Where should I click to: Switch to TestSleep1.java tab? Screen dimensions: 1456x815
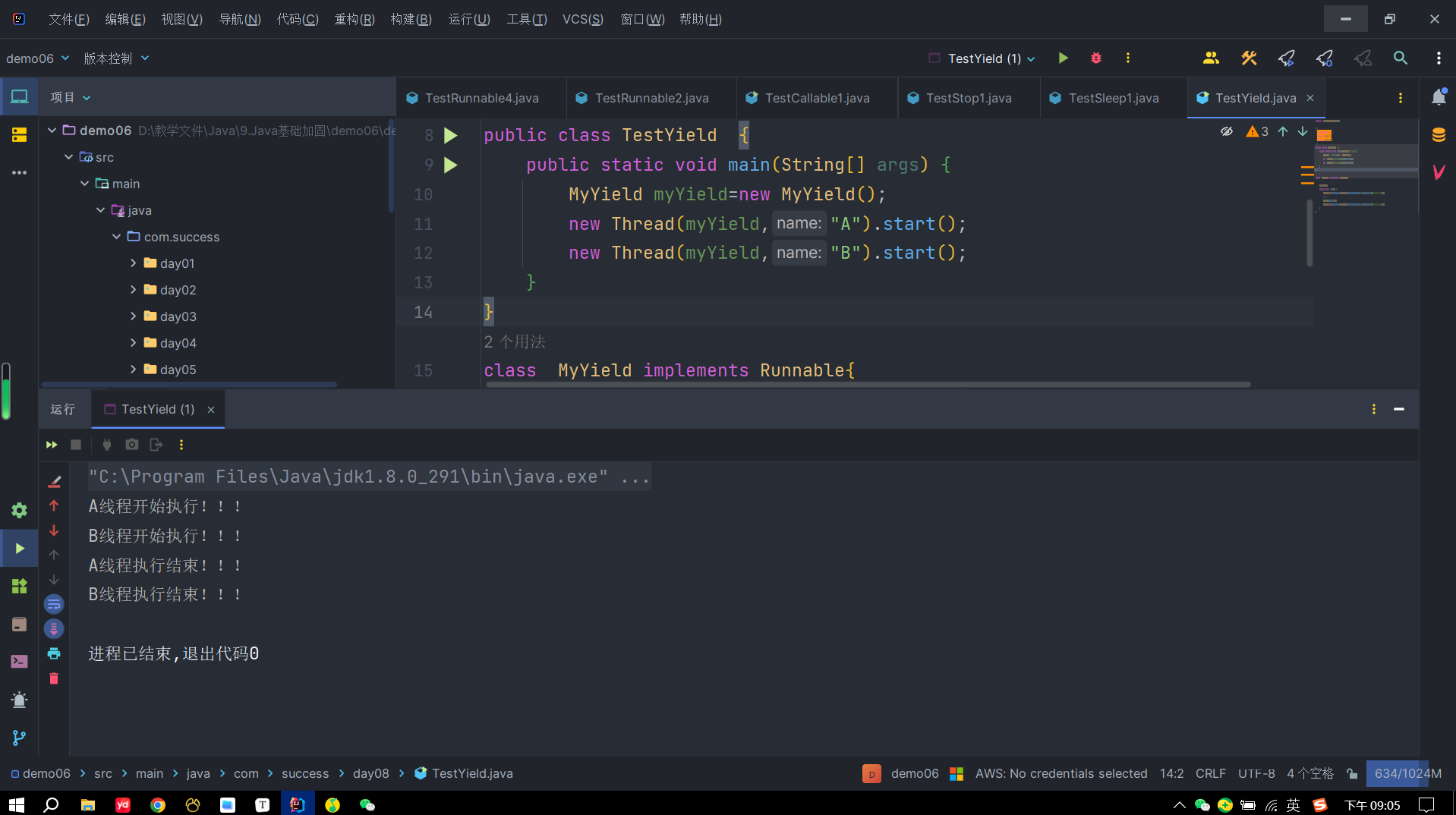1114,98
